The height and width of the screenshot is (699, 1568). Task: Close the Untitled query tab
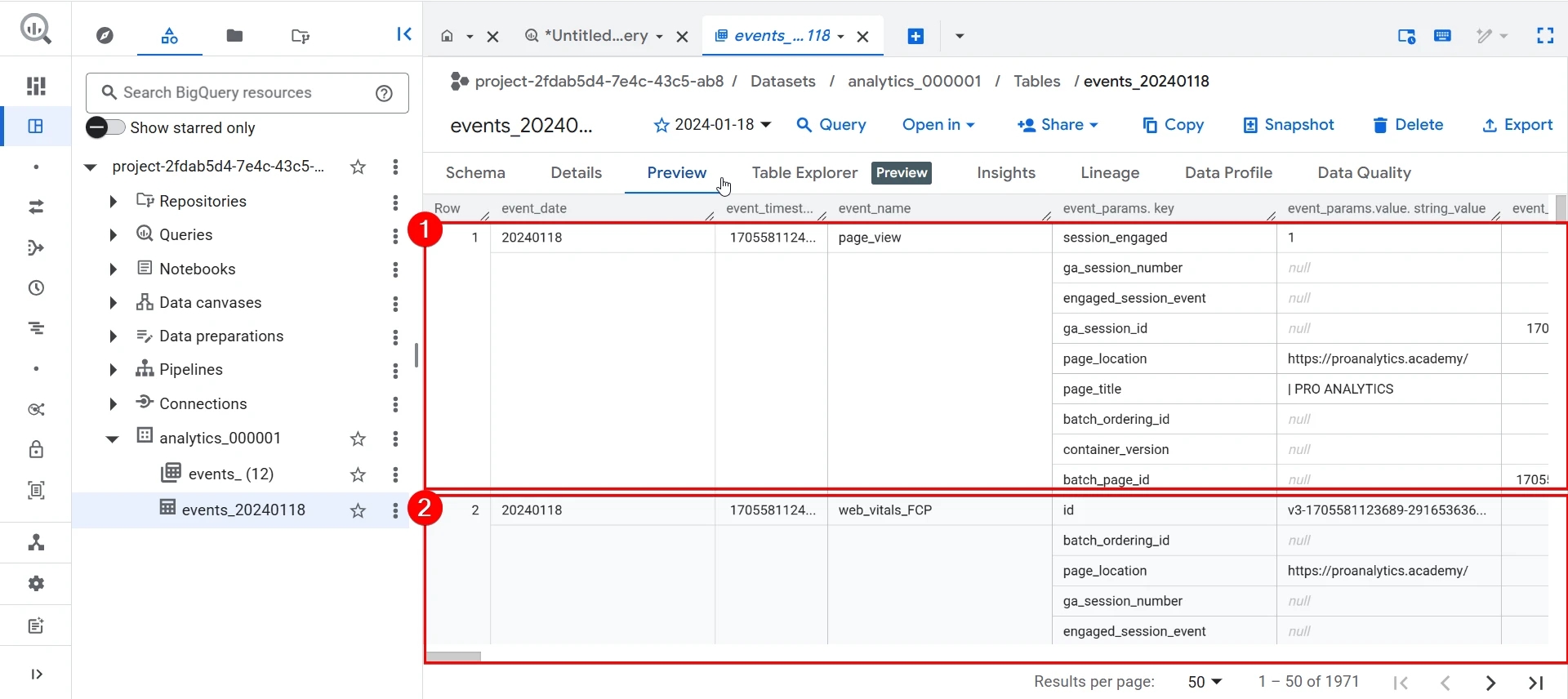[x=683, y=36]
